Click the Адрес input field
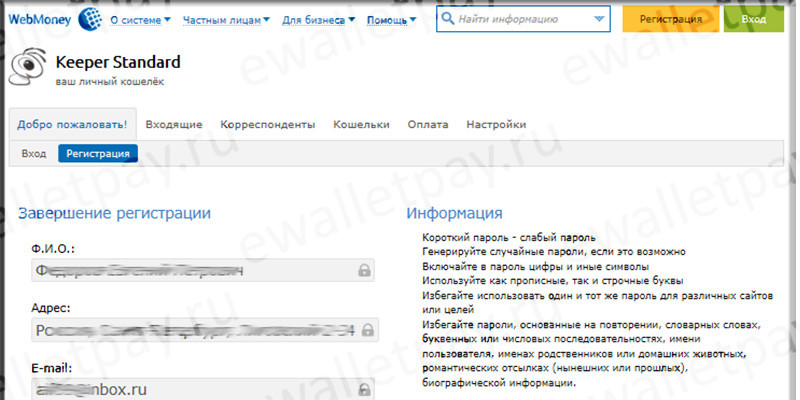 click(x=205, y=330)
